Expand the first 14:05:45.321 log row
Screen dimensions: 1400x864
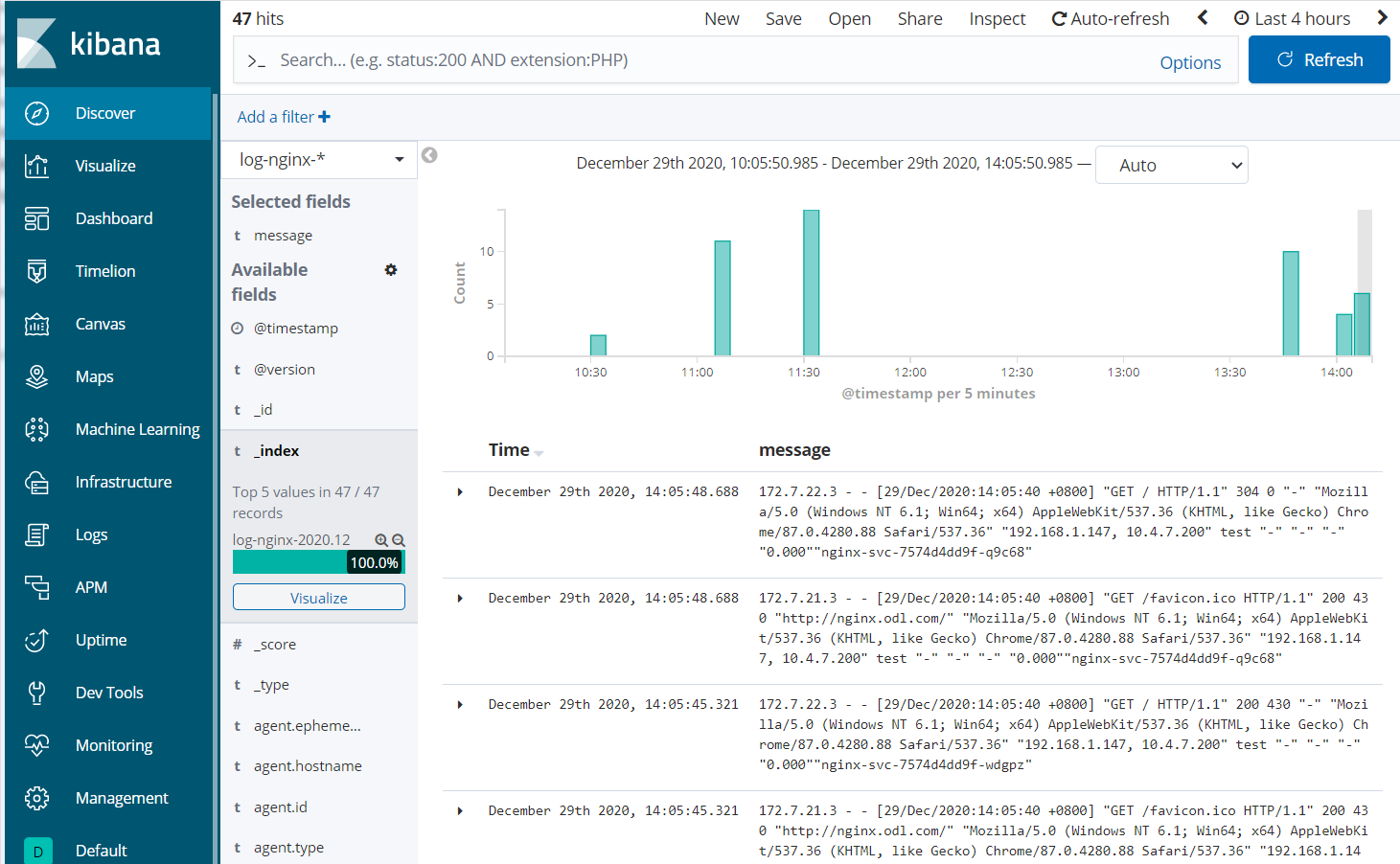(x=460, y=705)
